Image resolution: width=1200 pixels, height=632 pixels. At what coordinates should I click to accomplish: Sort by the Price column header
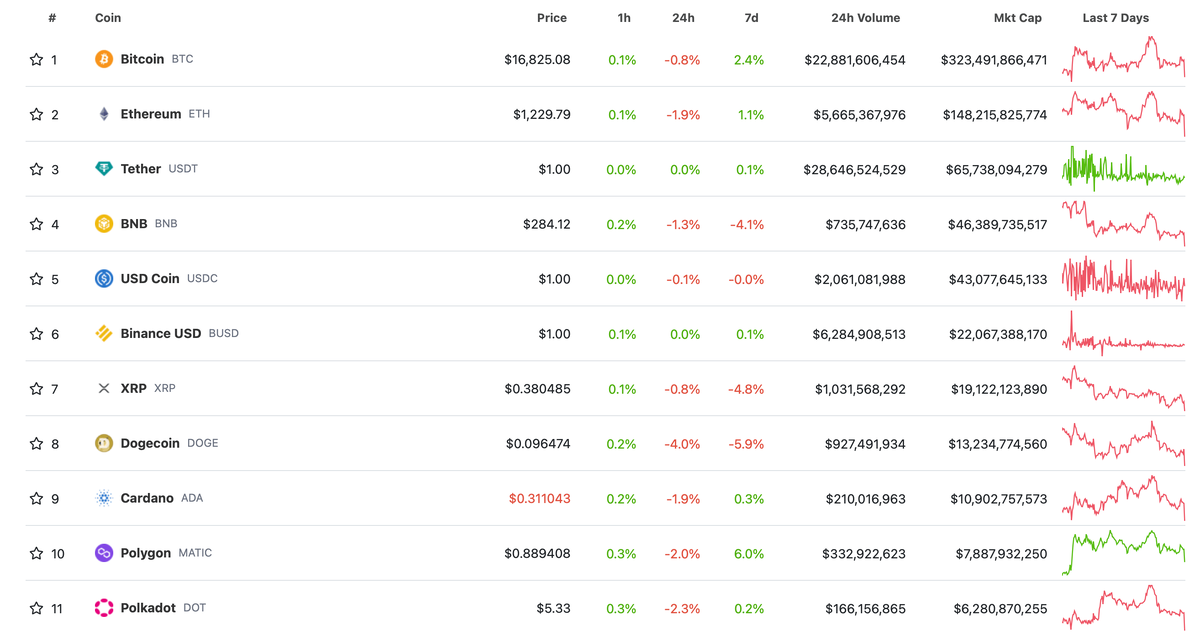551,18
